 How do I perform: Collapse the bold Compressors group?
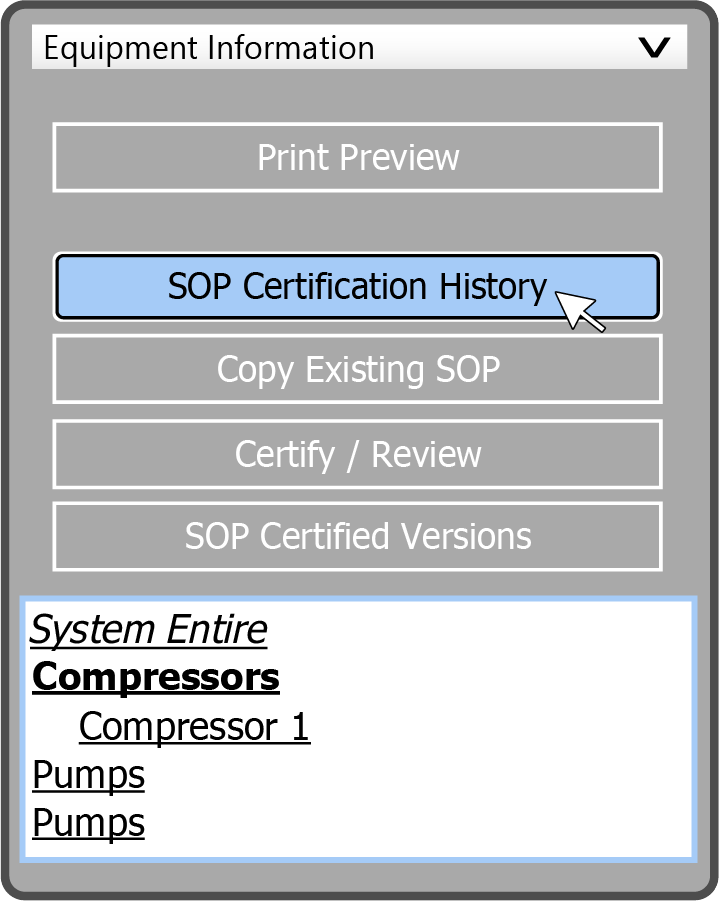coord(156,678)
